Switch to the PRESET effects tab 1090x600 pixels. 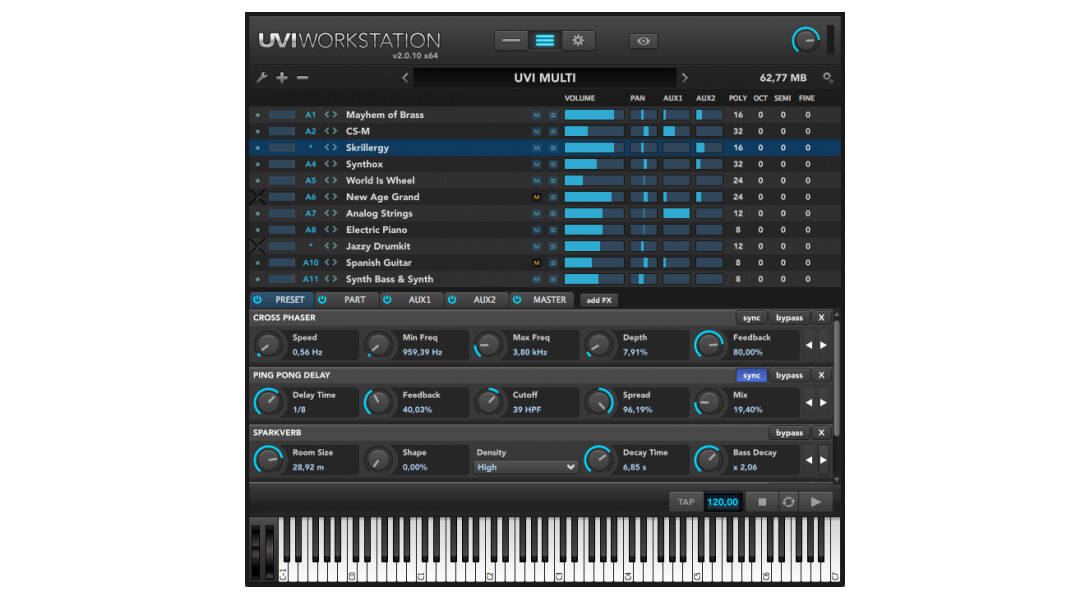coord(289,300)
